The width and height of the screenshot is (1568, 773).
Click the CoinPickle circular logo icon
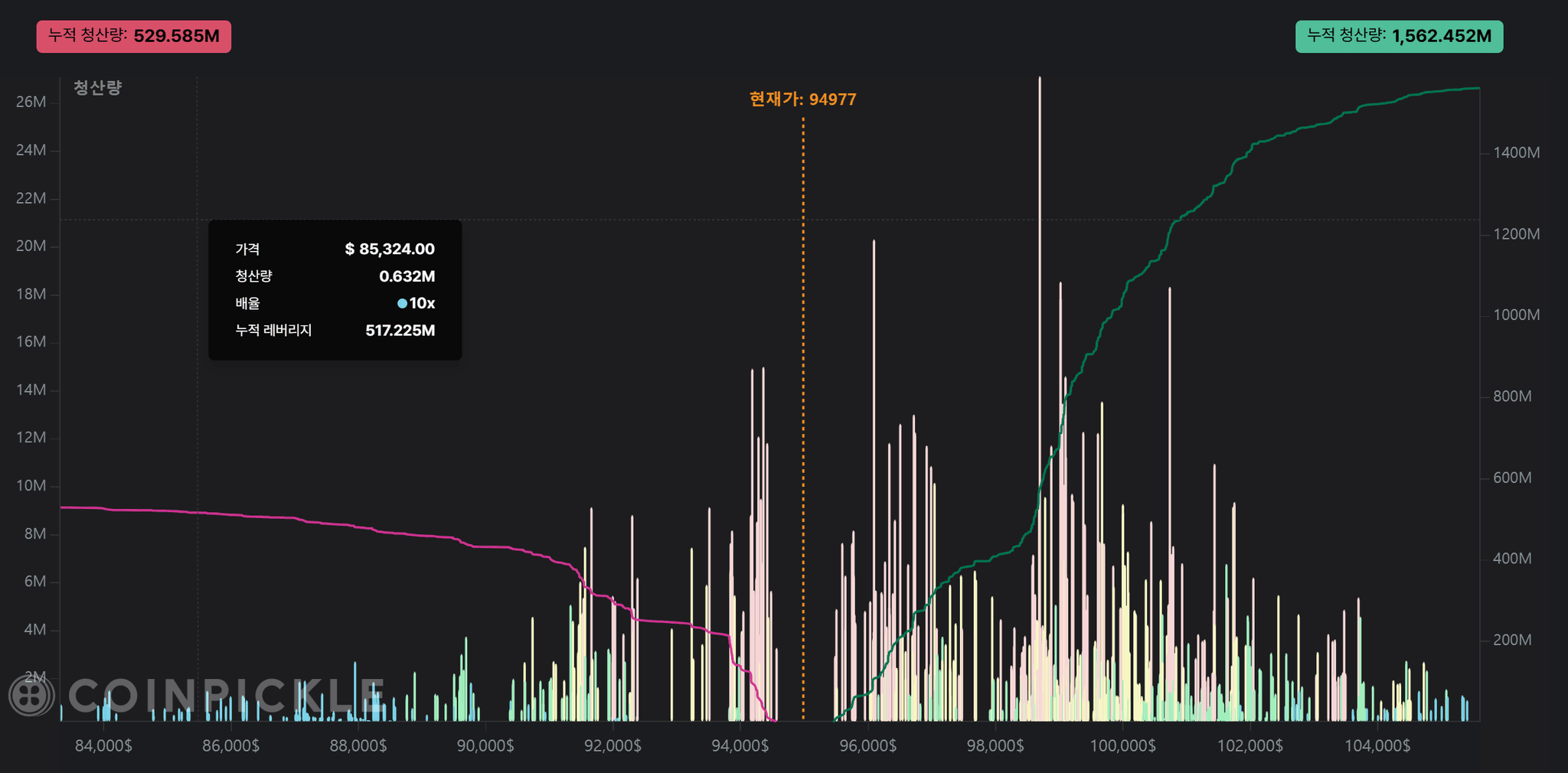[x=31, y=695]
